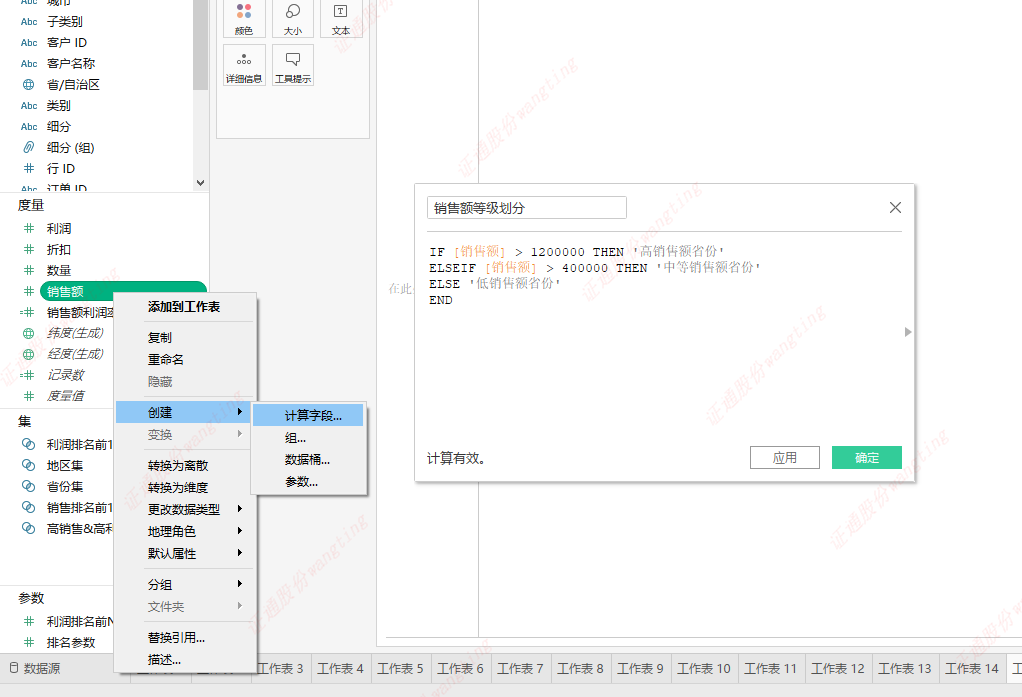Click the globe icon beside 经度(生成)
The height and width of the screenshot is (697, 1022).
(29, 354)
